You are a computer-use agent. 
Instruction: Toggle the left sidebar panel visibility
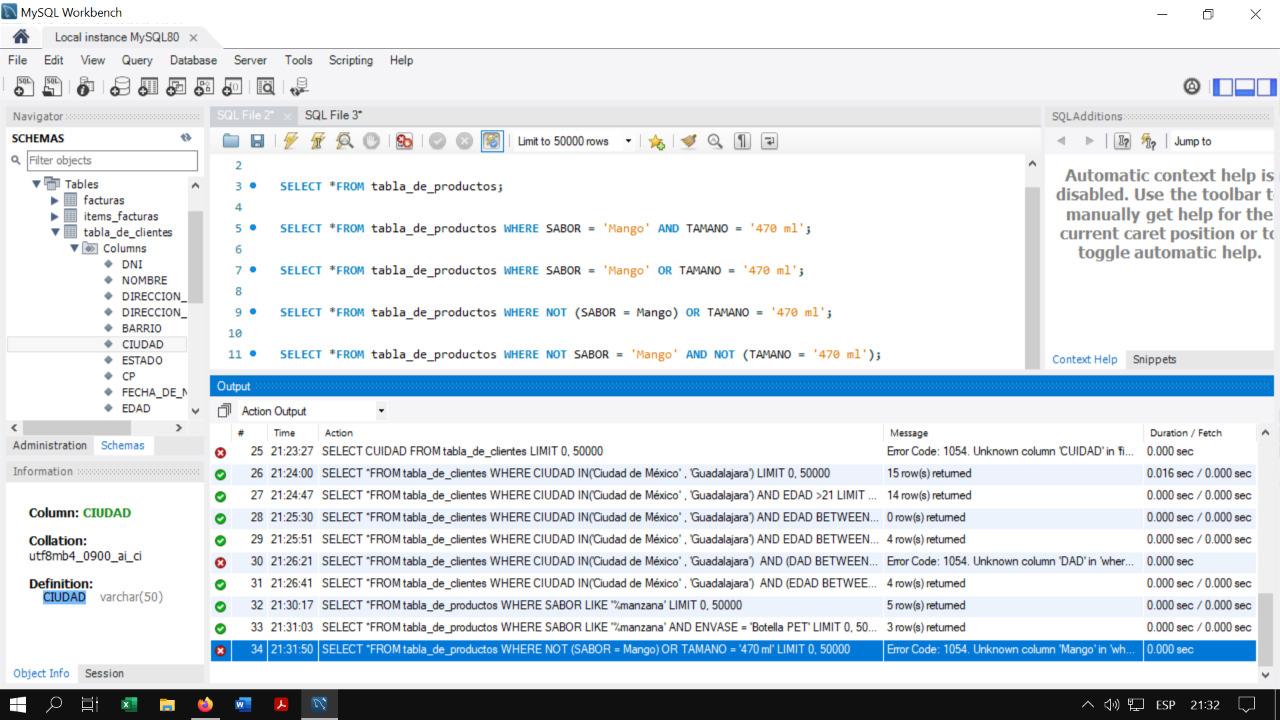click(1223, 87)
